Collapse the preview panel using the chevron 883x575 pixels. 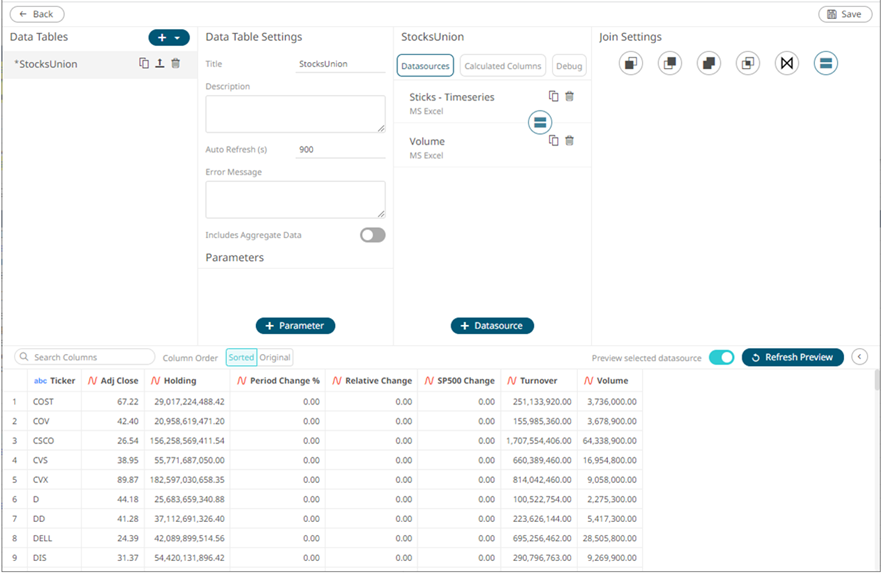[x=860, y=357]
